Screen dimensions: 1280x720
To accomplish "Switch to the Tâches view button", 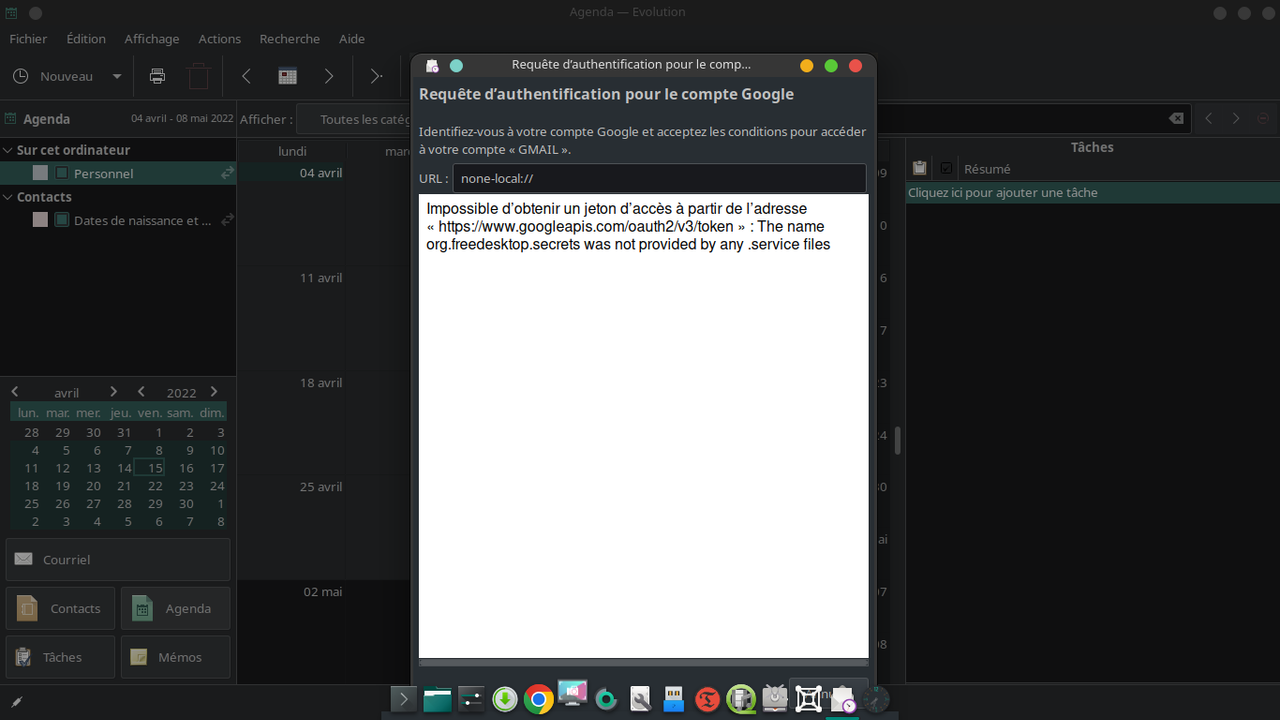I will (x=60, y=657).
